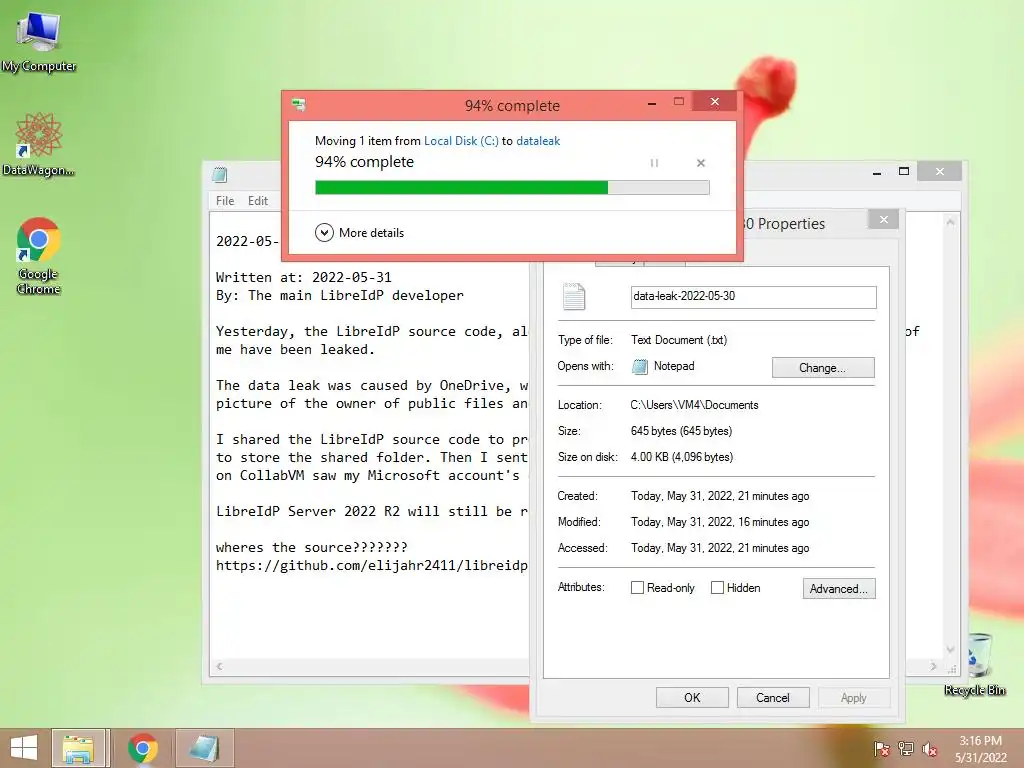1024x768 pixels.
Task: Click the github.com/elijahr2411 URL line
Action: point(372,566)
